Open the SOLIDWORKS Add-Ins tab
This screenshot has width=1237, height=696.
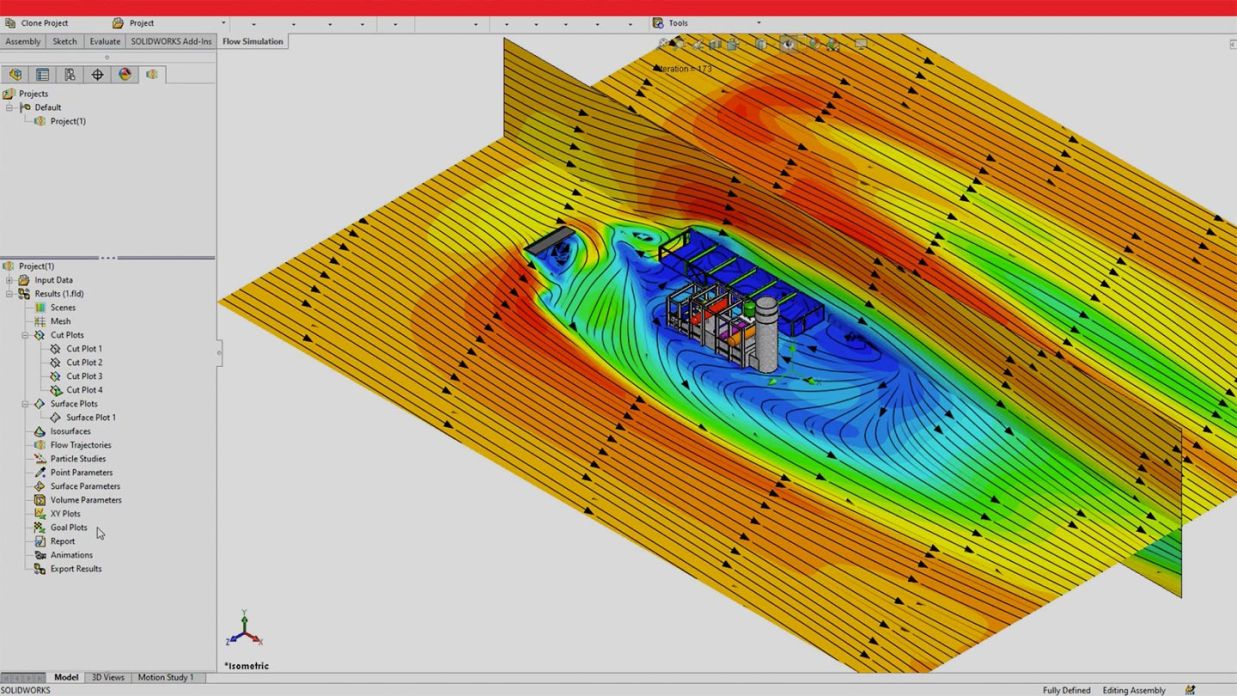[171, 42]
